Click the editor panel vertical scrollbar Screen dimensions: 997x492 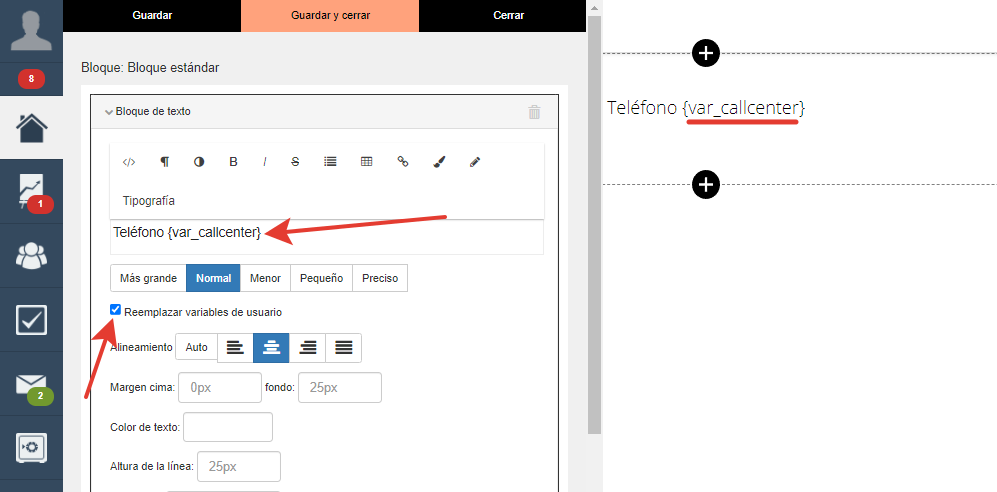595,225
